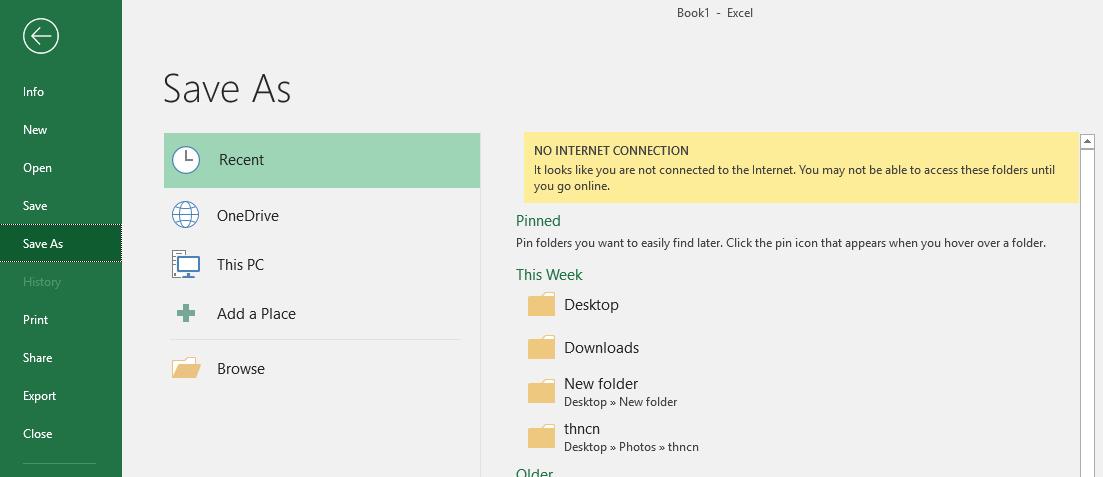Click the This Week section heading
The height and width of the screenshot is (477, 1103).
point(549,274)
